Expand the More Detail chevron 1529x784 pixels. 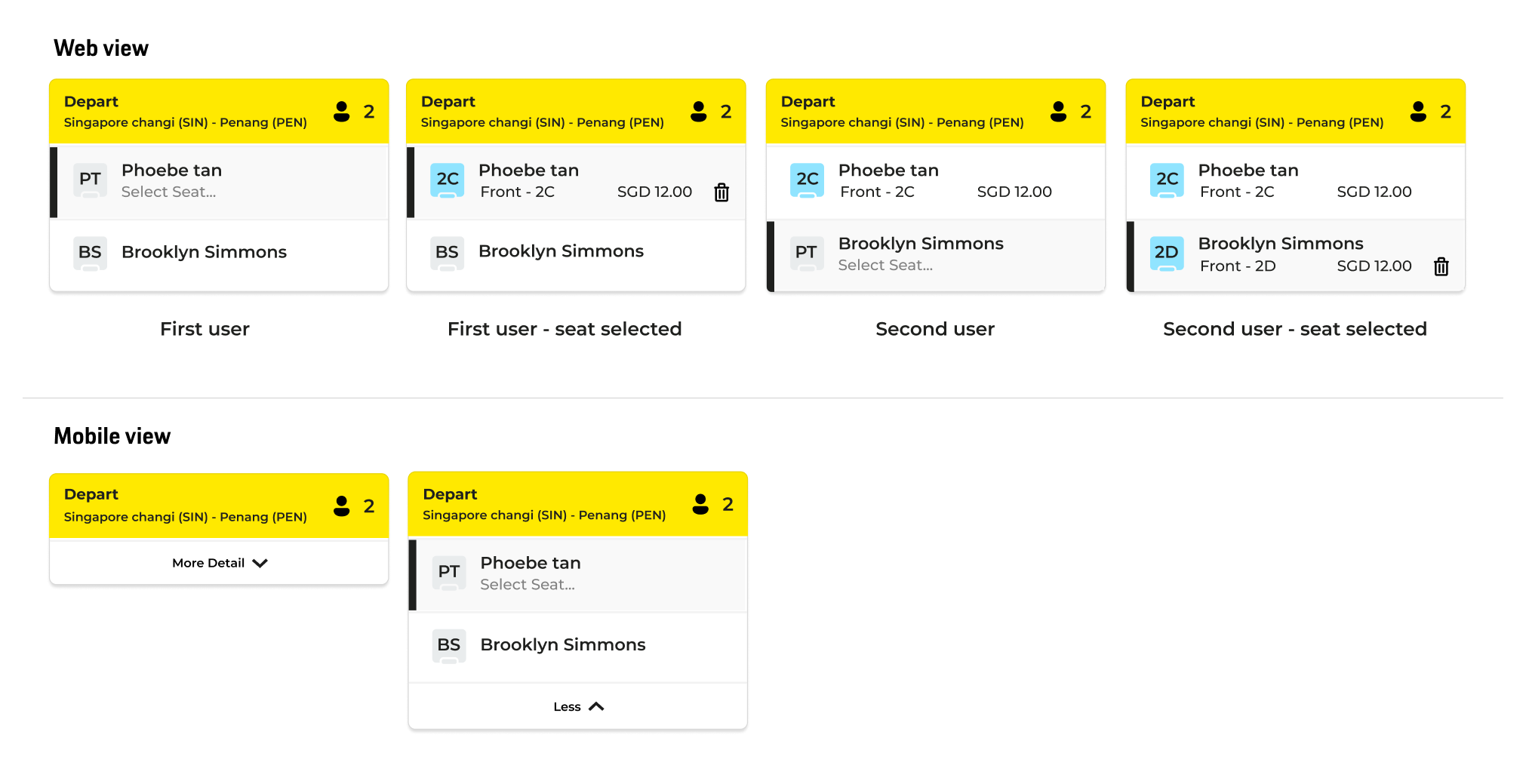tap(260, 563)
